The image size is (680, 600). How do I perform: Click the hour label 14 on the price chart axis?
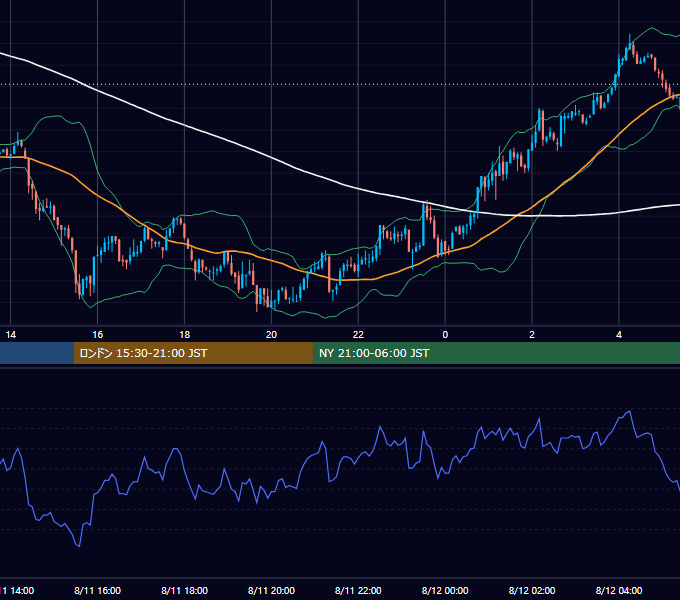[10, 335]
